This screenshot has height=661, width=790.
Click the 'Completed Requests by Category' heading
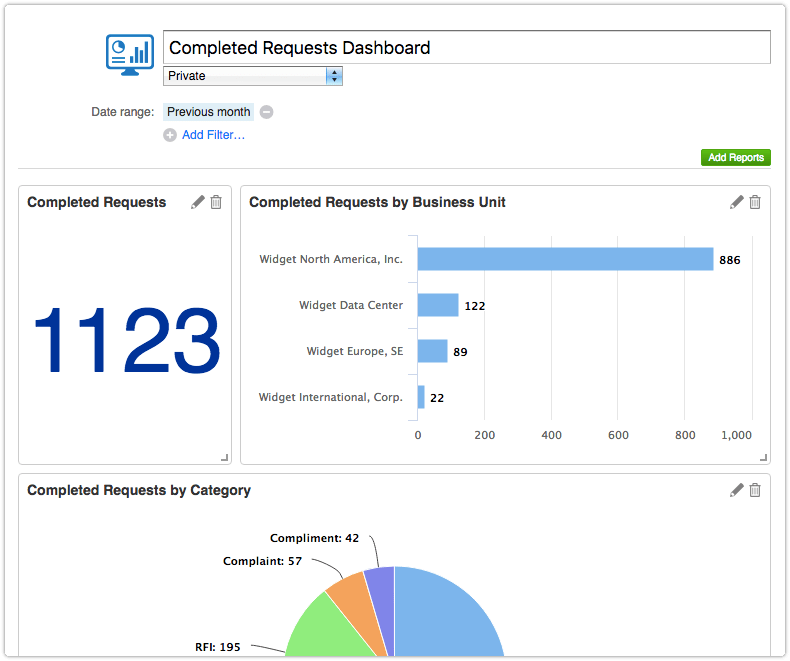[x=139, y=490]
